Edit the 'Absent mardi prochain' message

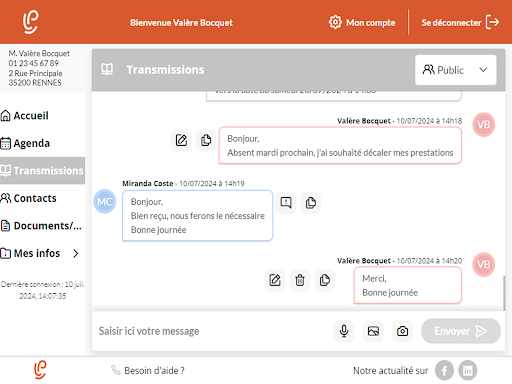(x=181, y=140)
